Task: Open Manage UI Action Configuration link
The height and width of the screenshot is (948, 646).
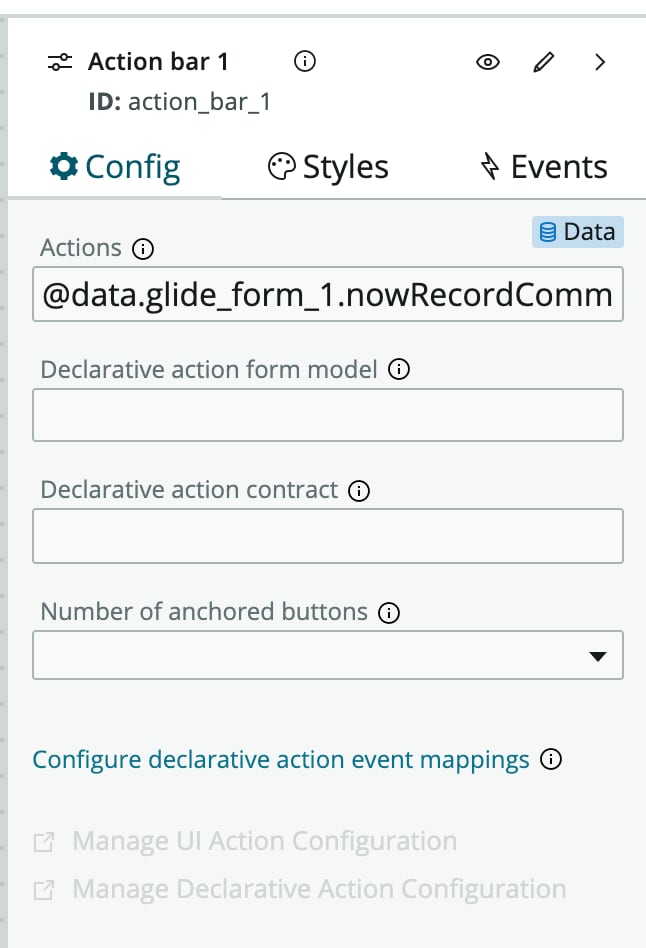Action: (246, 842)
